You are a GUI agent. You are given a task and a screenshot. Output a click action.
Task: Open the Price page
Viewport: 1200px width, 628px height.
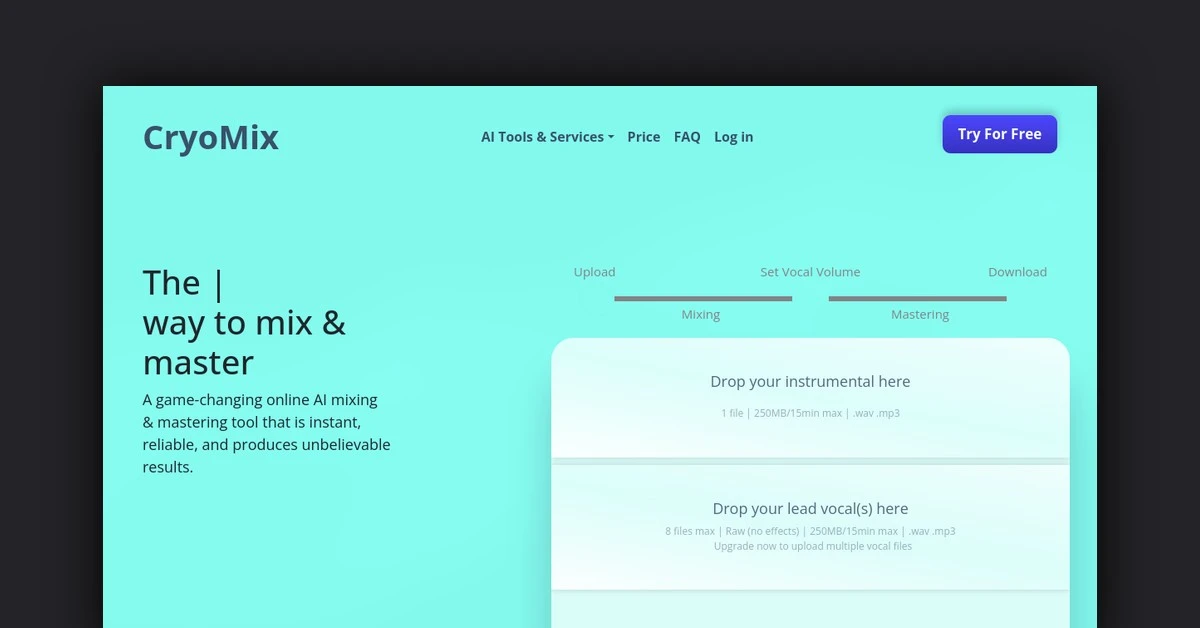pyautogui.click(x=643, y=137)
